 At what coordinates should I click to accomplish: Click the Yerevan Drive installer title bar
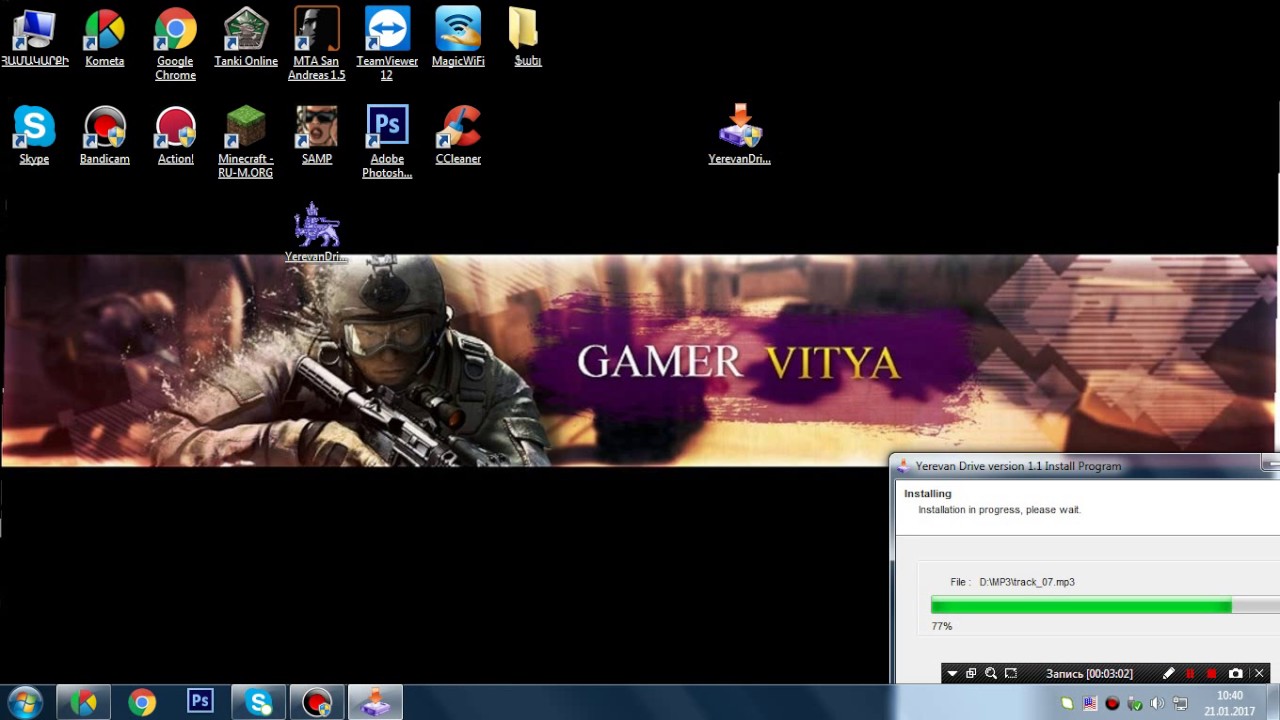1085,465
